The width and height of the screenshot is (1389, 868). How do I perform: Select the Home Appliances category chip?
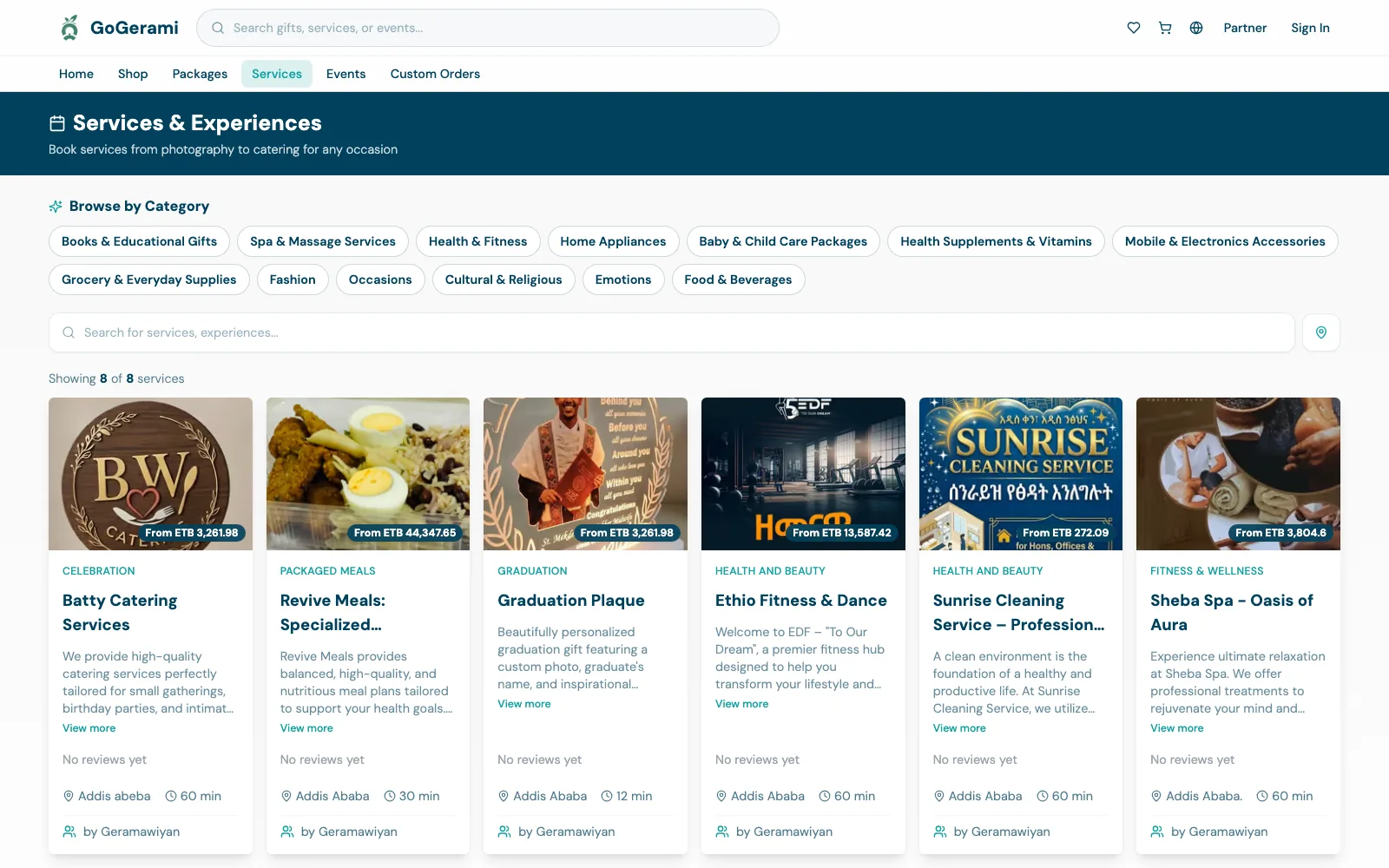click(613, 241)
